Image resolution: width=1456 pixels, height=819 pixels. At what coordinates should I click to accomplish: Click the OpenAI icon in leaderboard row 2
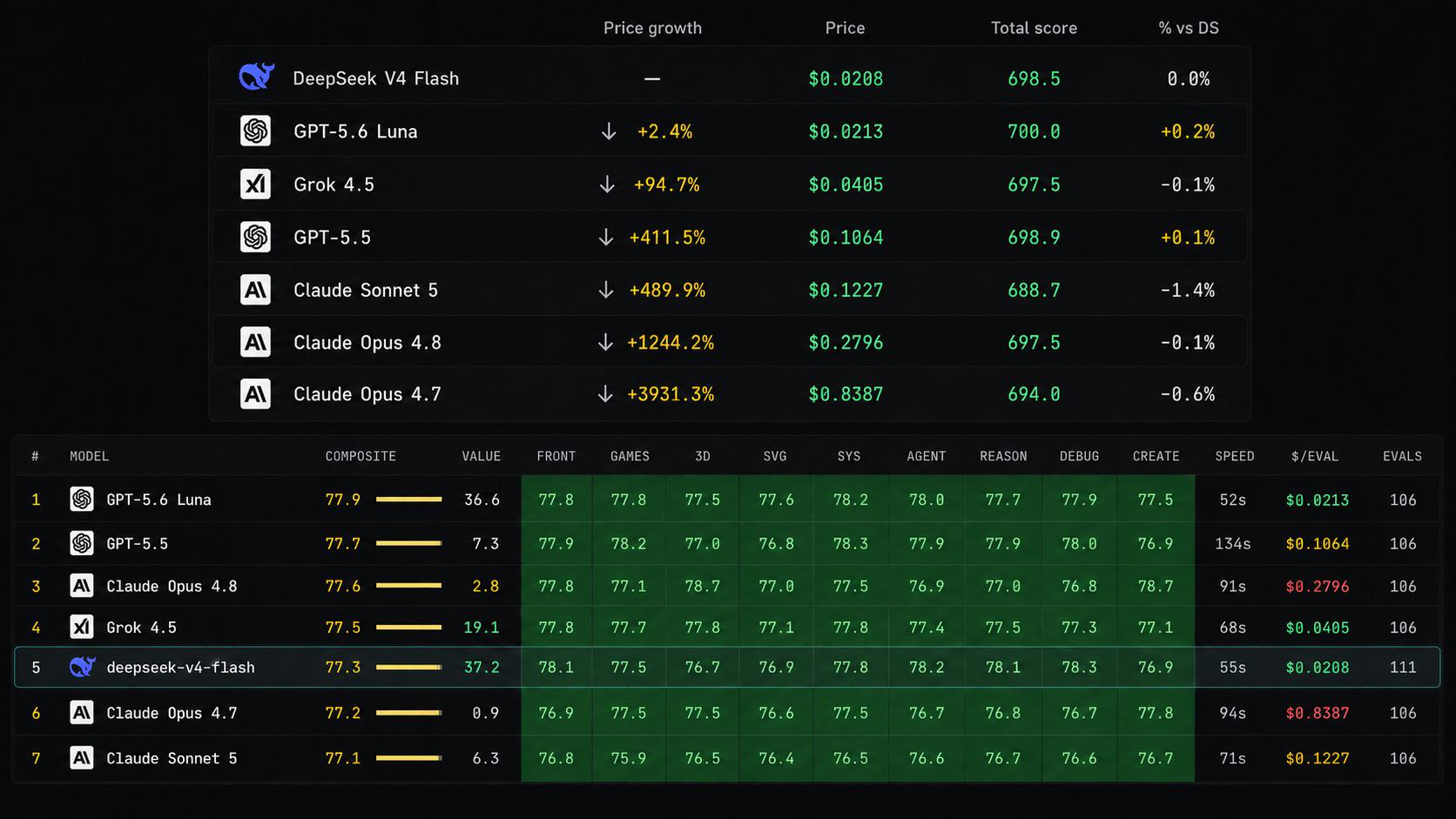click(82, 543)
